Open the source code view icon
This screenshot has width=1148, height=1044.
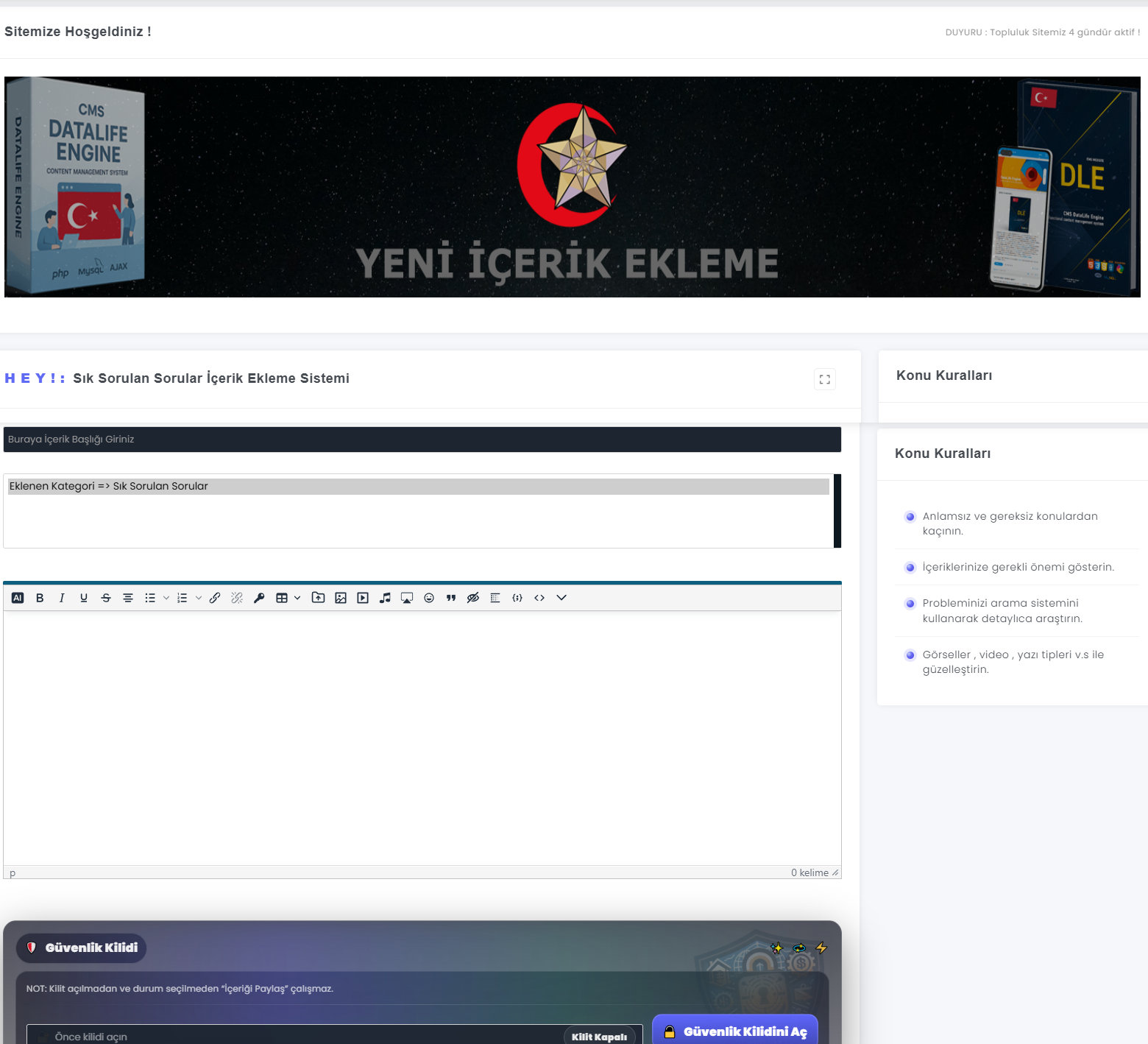pos(539,598)
